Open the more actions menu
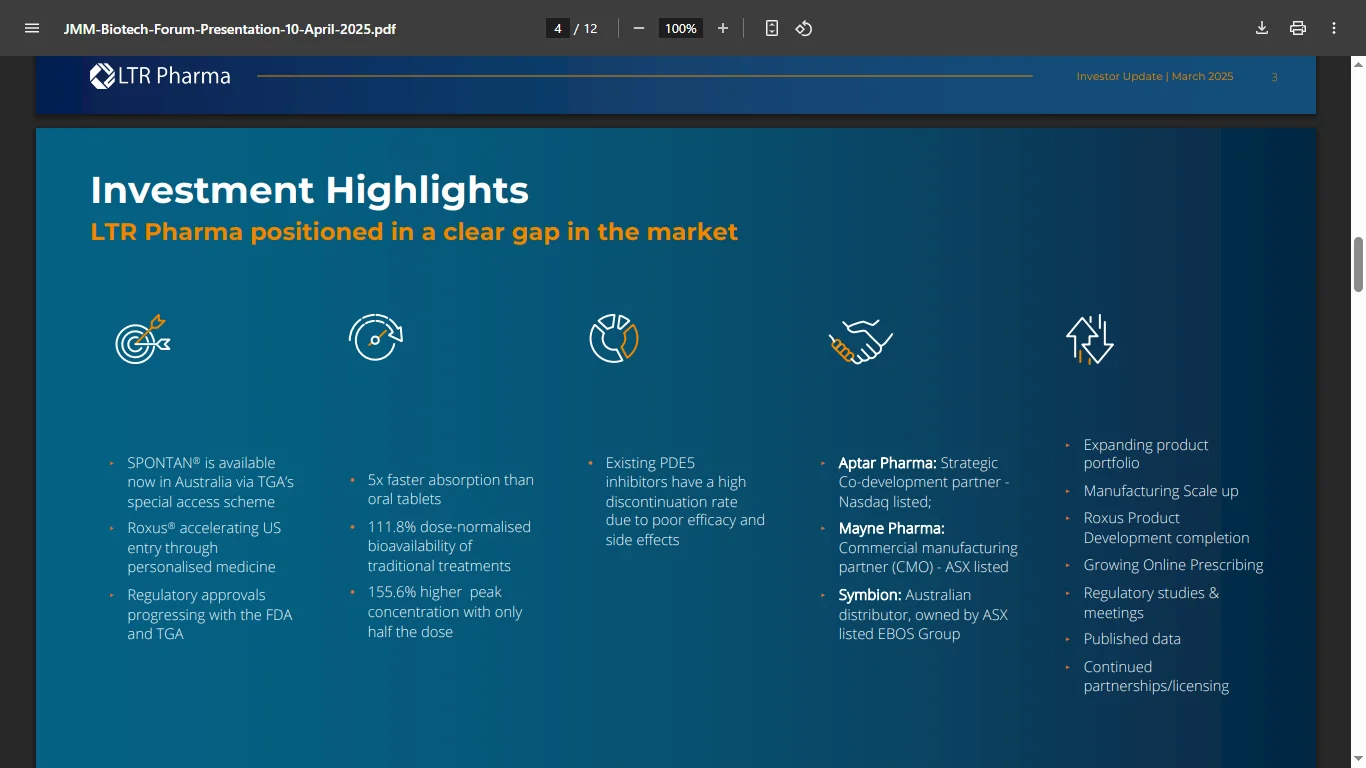Image resolution: width=1366 pixels, height=768 pixels. [1334, 28]
